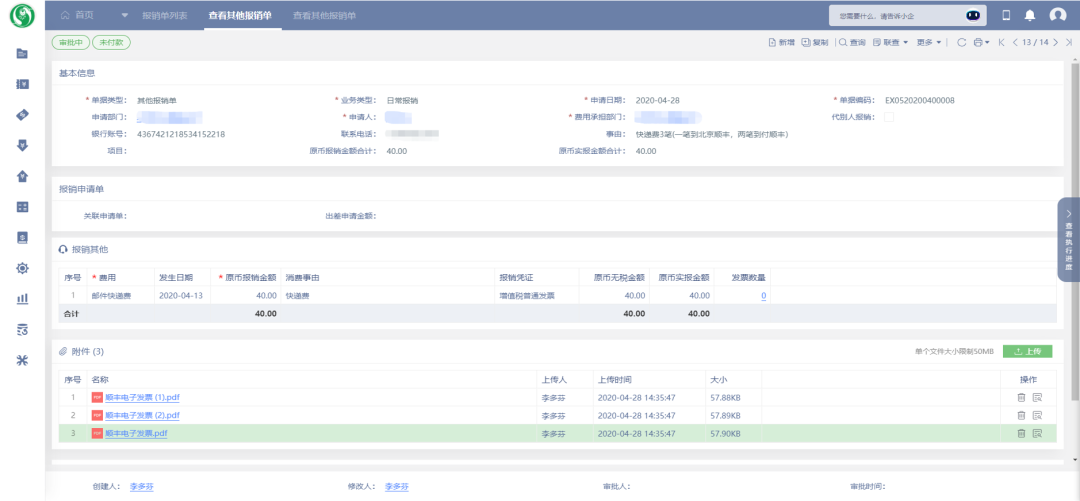The height and width of the screenshot is (501, 1080).
Task: Click the 新增 button in toolbar
Action: (781, 42)
